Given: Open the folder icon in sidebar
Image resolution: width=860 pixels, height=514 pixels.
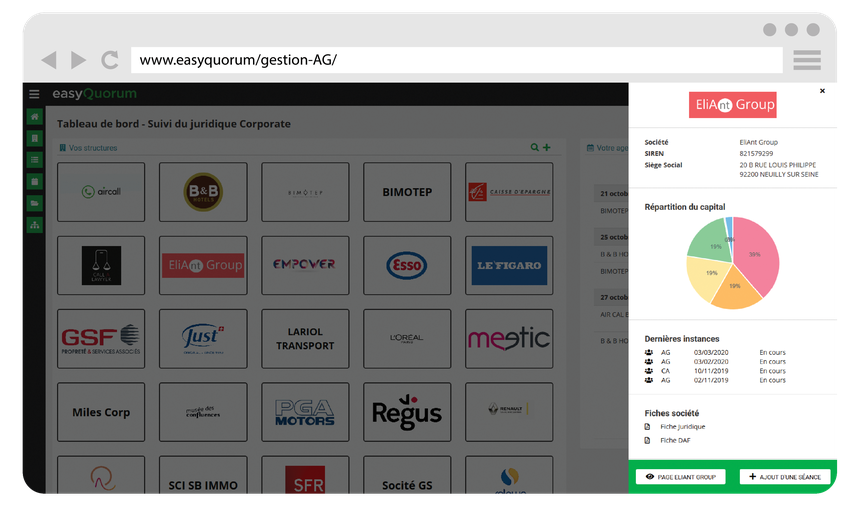Looking at the screenshot, I should point(35,203).
